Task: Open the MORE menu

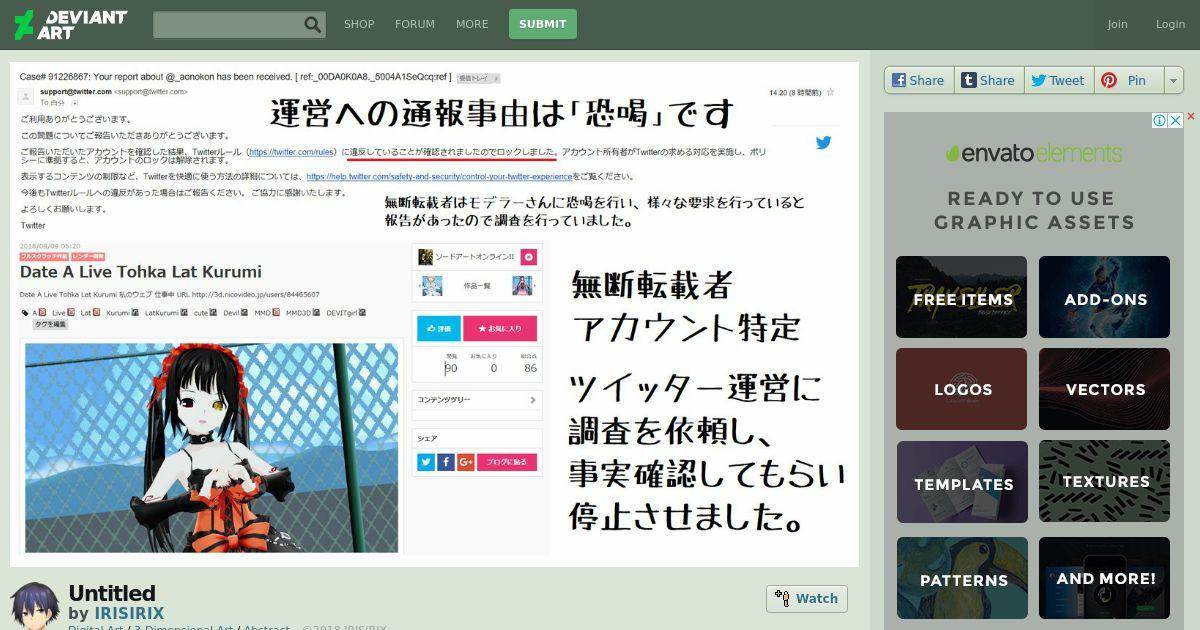Action: point(472,24)
